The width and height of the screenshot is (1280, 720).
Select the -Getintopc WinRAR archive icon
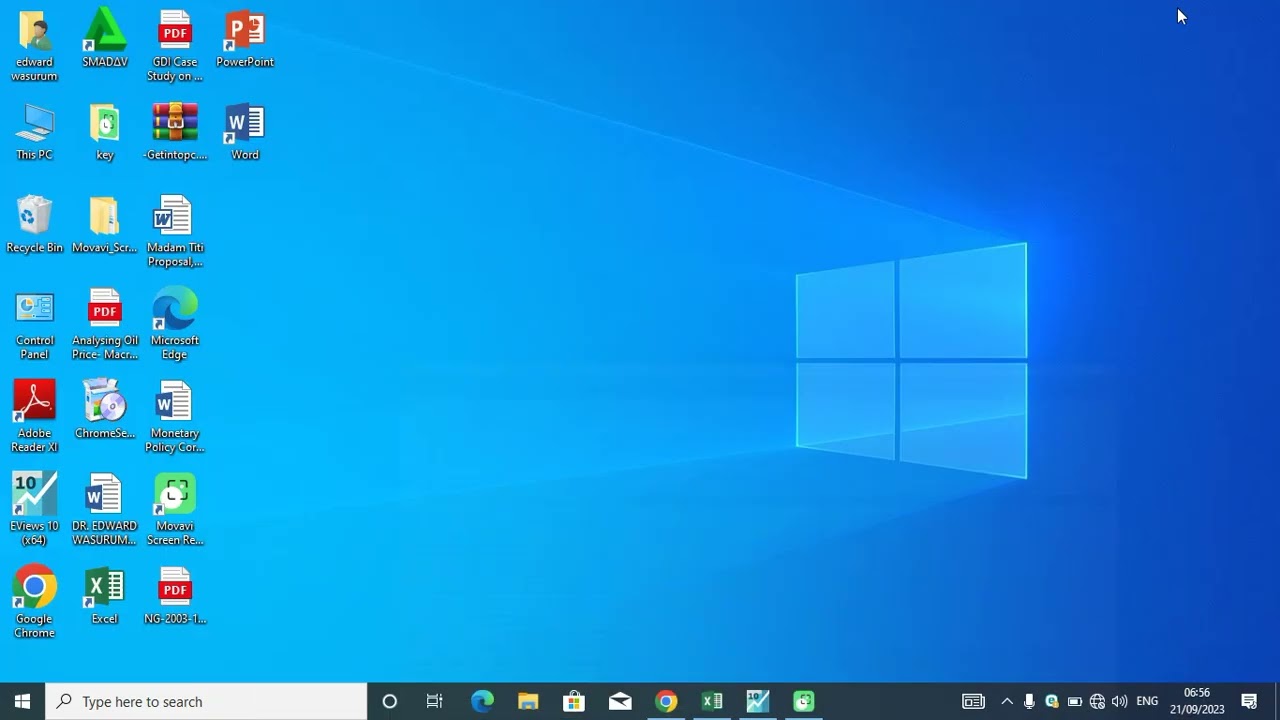click(175, 132)
